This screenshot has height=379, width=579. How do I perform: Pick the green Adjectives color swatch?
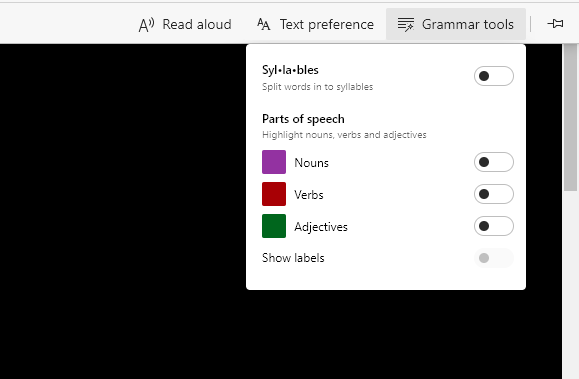click(274, 226)
